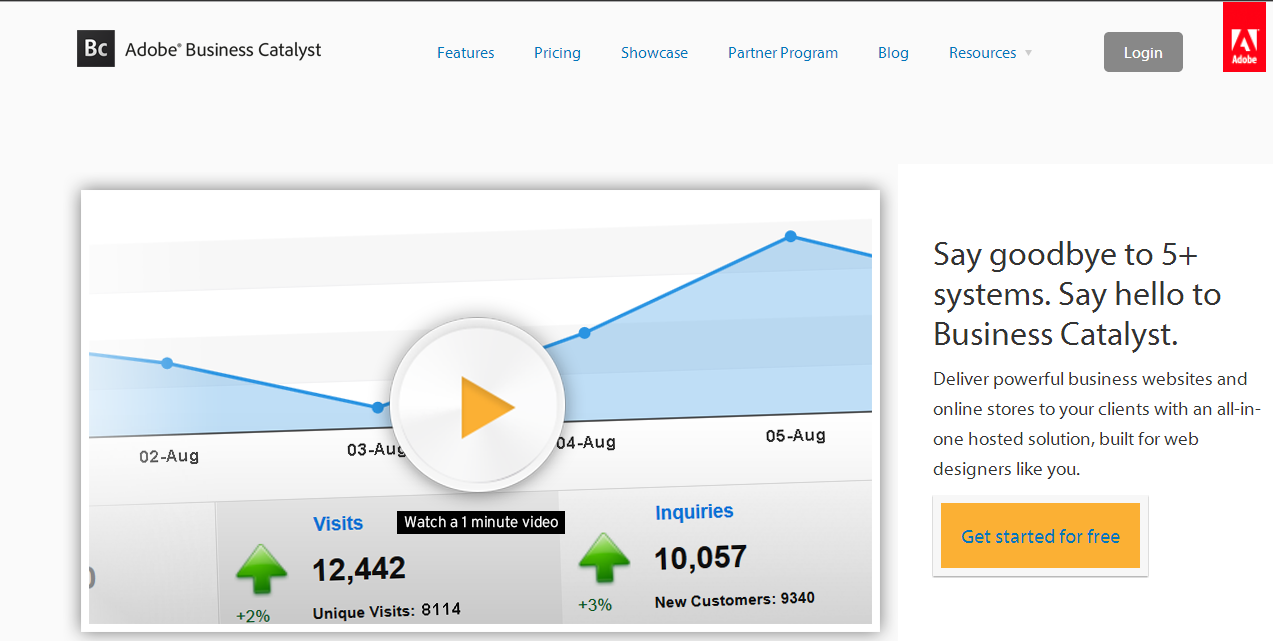
Task: Click the New Customers: 9340 text
Action: click(735, 600)
